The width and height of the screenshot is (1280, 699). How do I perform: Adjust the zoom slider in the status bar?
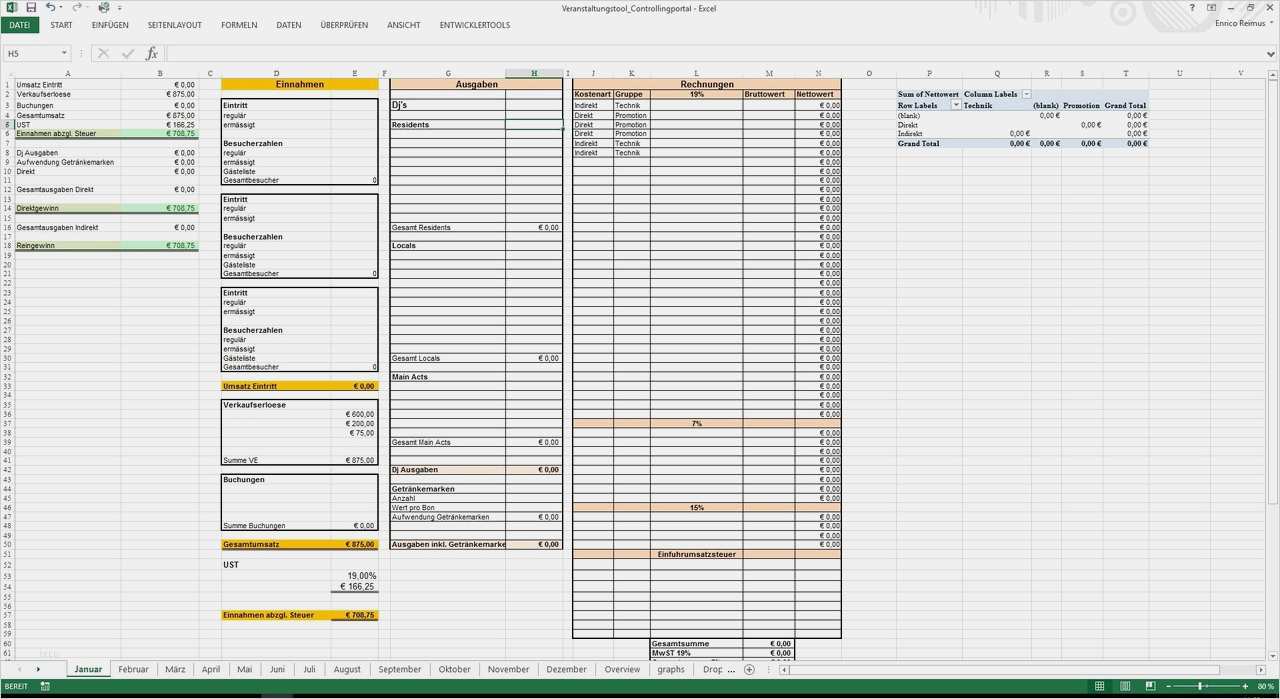1200,687
